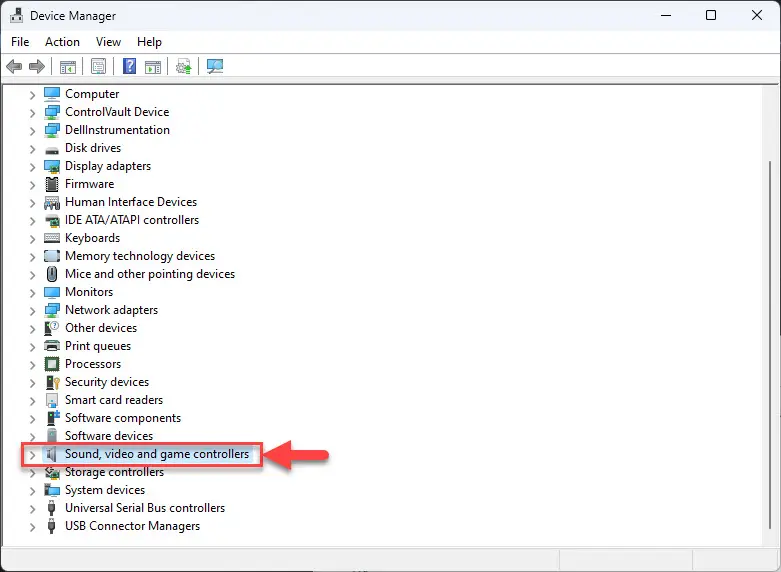Click the Forward arrow toolbar icon
781x572 pixels.
pyautogui.click(x=37, y=66)
